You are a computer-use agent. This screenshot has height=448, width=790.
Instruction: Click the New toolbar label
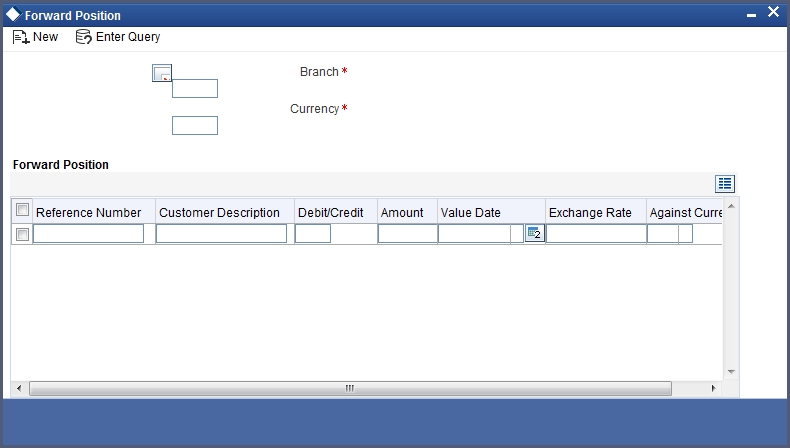click(45, 37)
